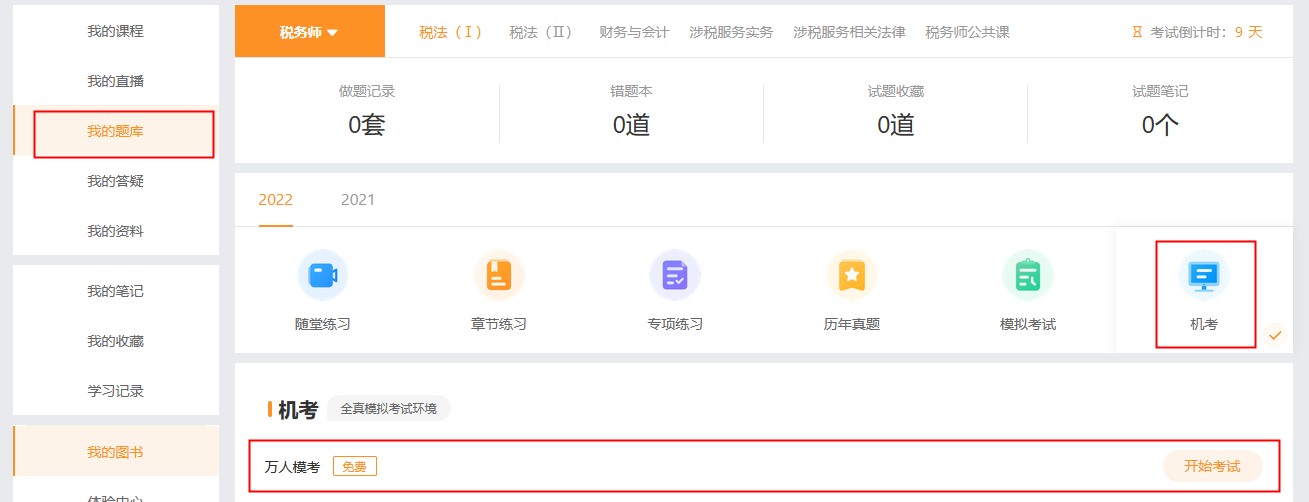
Task: Click the 错题本 0道 statistic
Action: coord(631,111)
